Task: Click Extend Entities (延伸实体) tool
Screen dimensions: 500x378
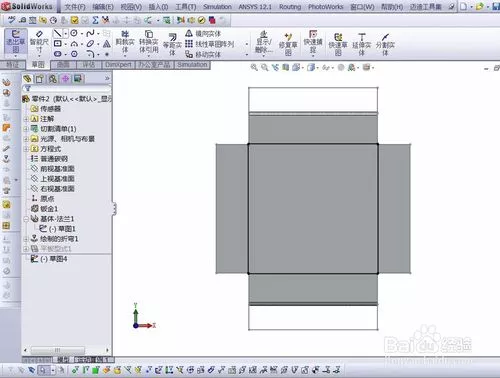Action: point(362,44)
